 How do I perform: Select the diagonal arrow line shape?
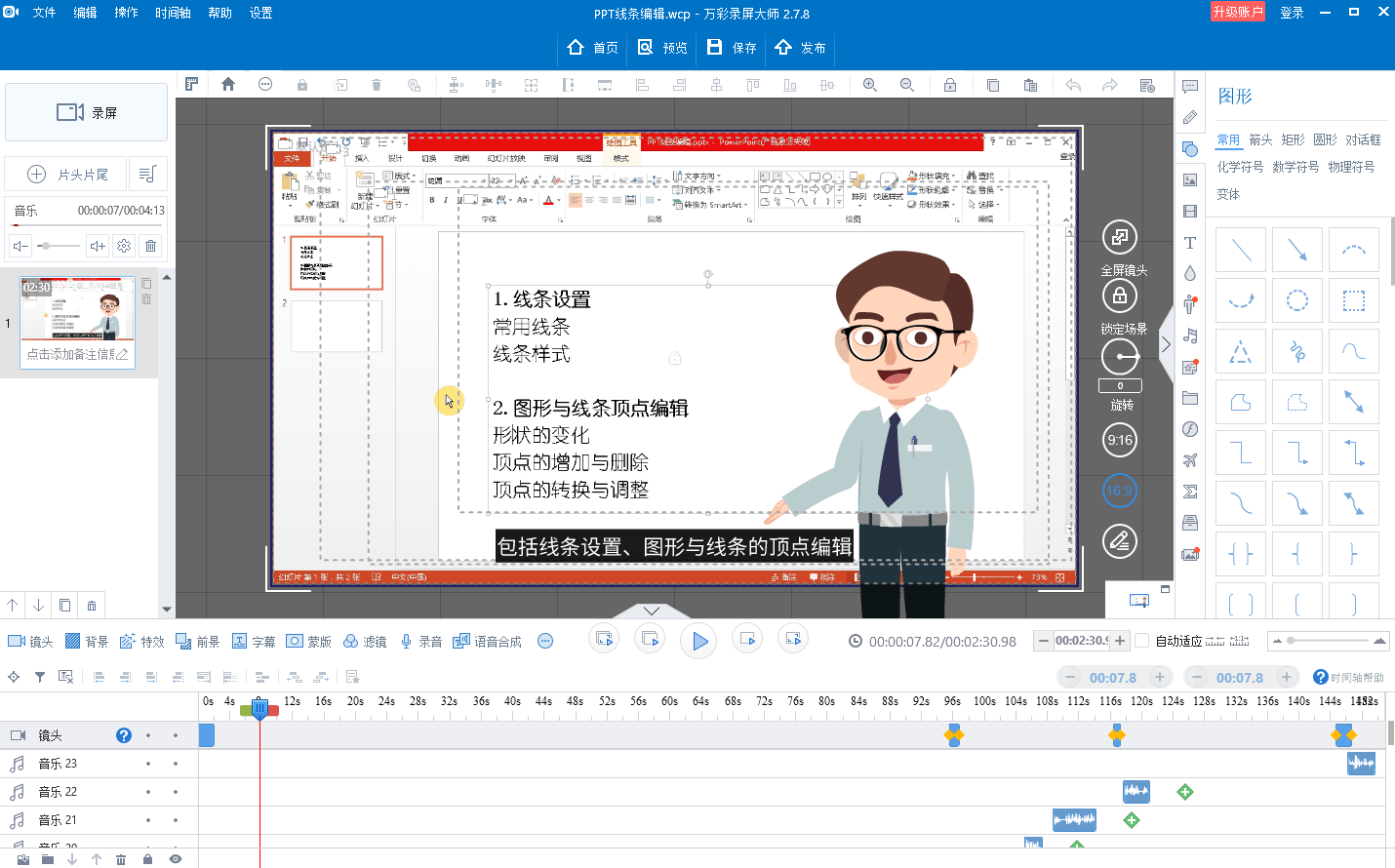pyautogui.click(x=1297, y=251)
